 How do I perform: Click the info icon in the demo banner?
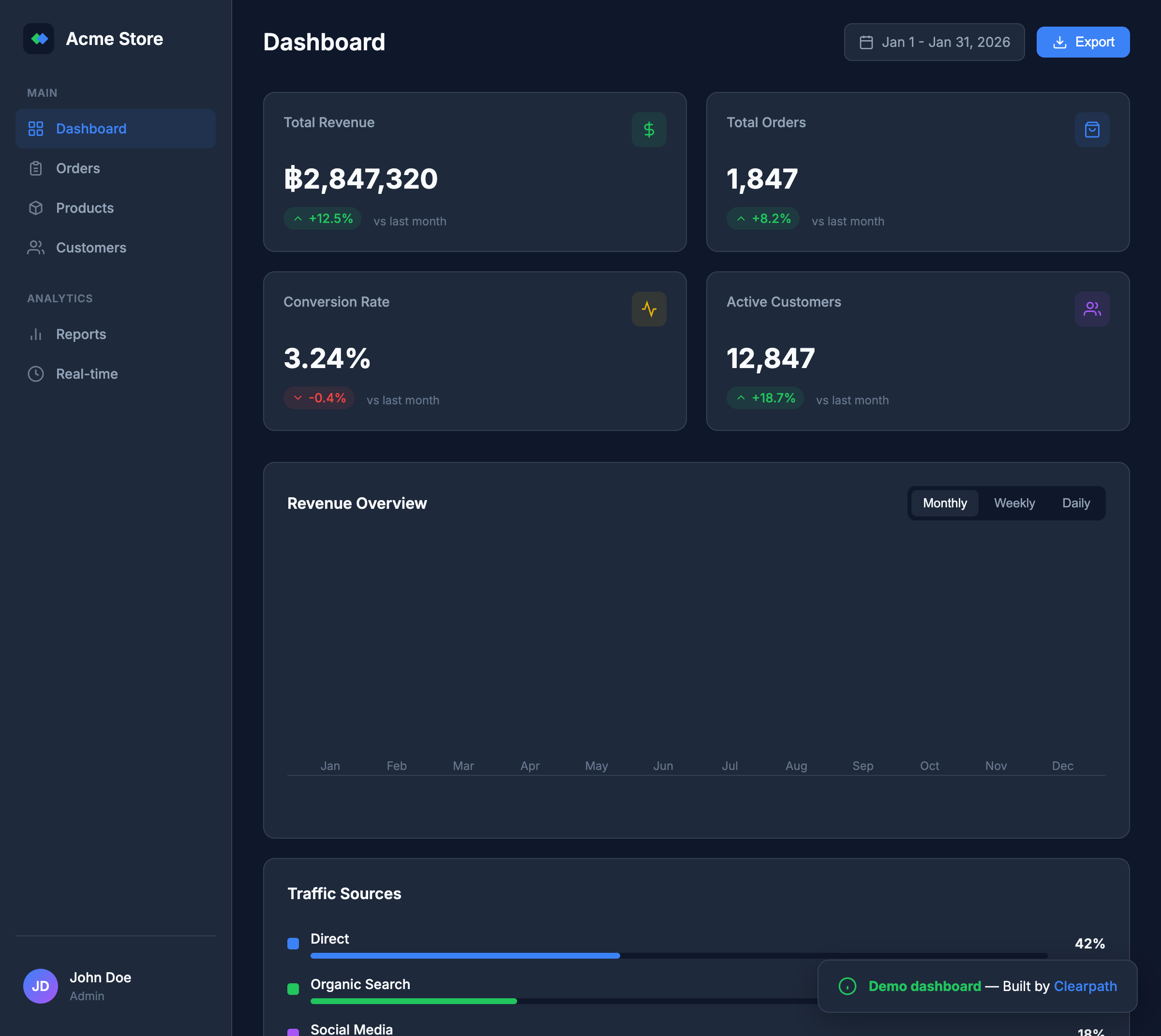tap(847, 987)
